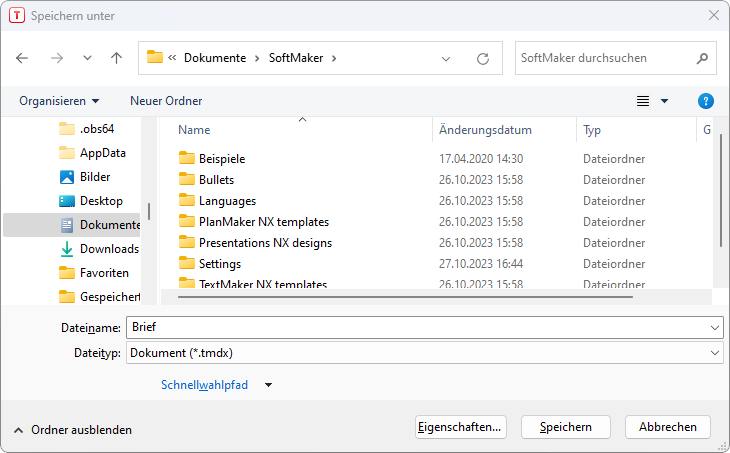Image resolution: width=730 pixels, height=453 pixels.
Task: Select AppData in navigation pane
Action: [x=92, y=153]
